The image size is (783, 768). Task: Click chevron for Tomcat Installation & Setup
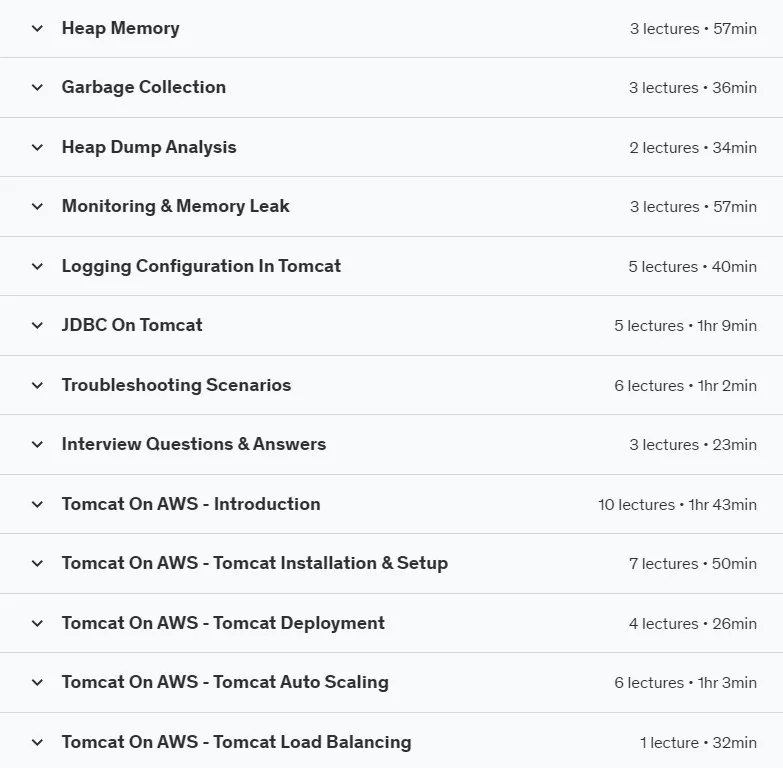(x=37, y=563)
